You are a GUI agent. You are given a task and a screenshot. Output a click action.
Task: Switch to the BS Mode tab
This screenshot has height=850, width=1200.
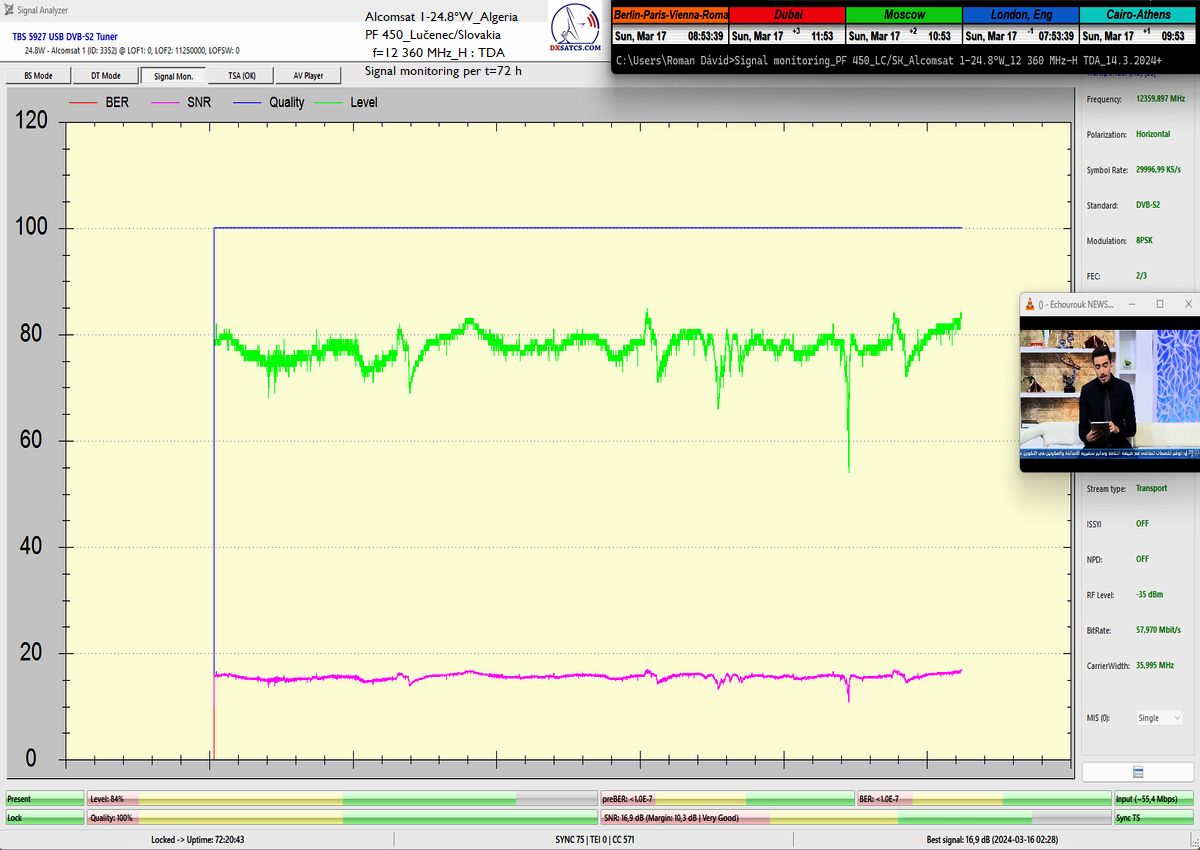click(x=38, y=76)
